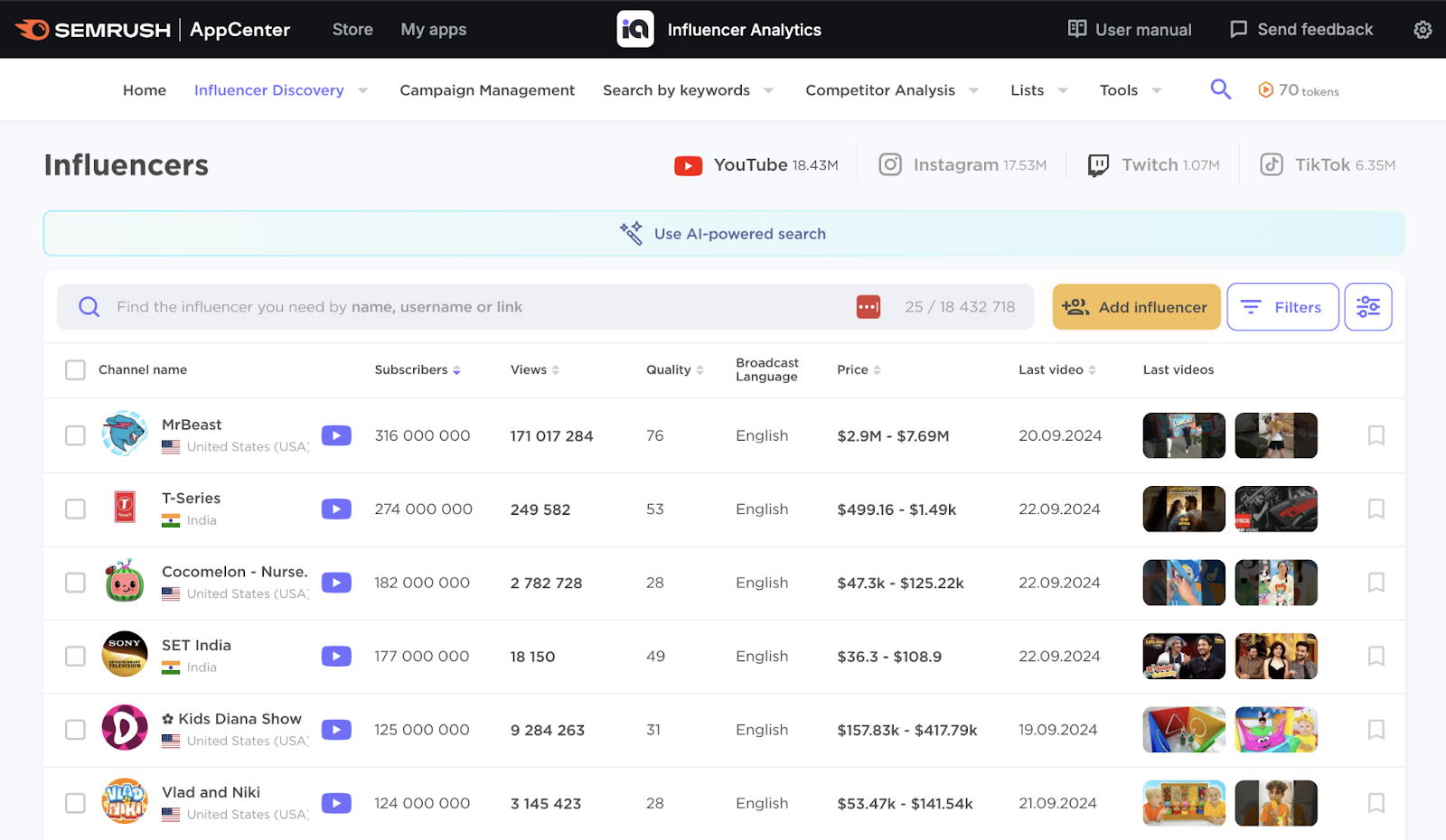This screenshot has width=1446, height=840.
Task: Open Vlad and Niki YouTube play icon
Action: 336,803
